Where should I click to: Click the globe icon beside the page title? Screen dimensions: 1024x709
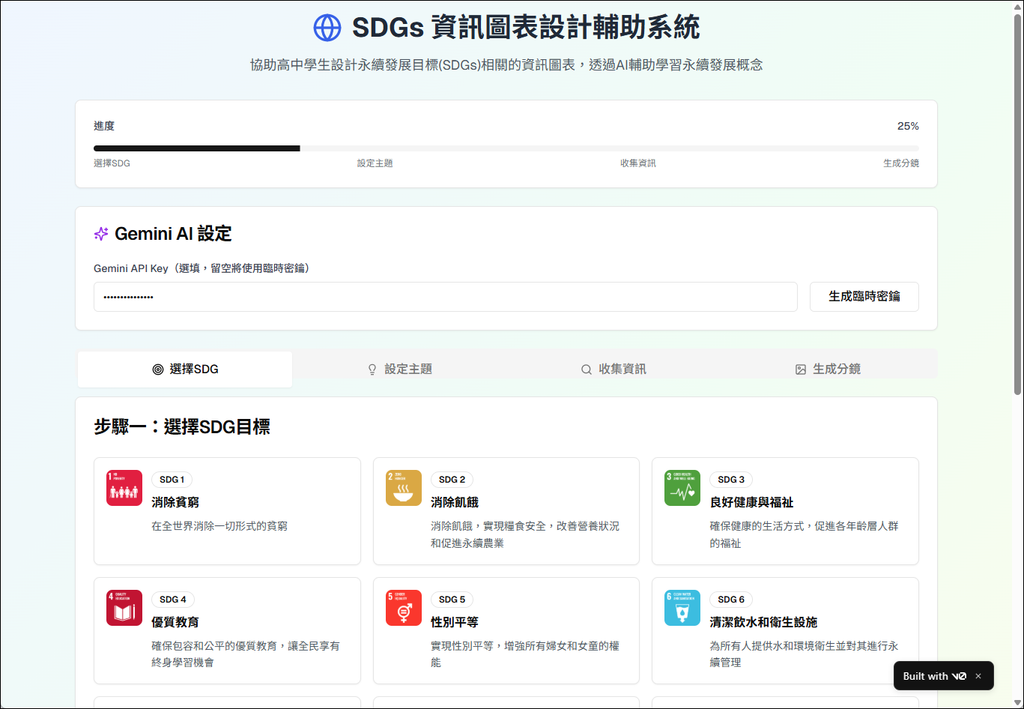327,27
